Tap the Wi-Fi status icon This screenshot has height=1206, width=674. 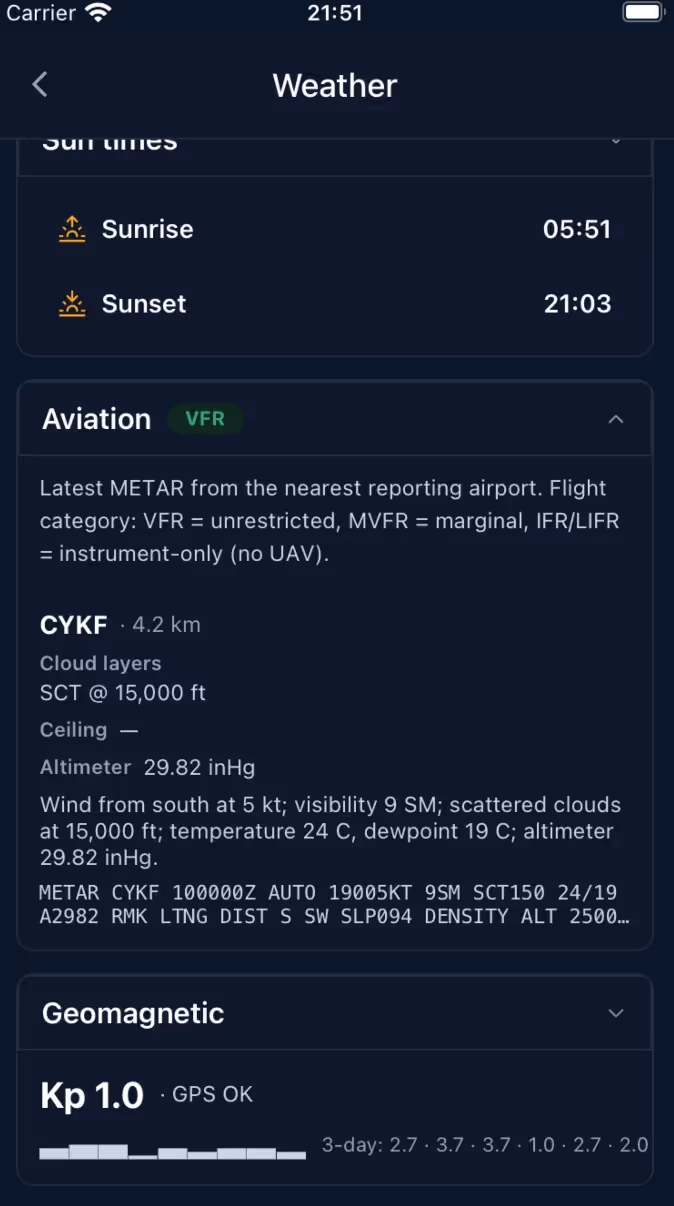98,13
